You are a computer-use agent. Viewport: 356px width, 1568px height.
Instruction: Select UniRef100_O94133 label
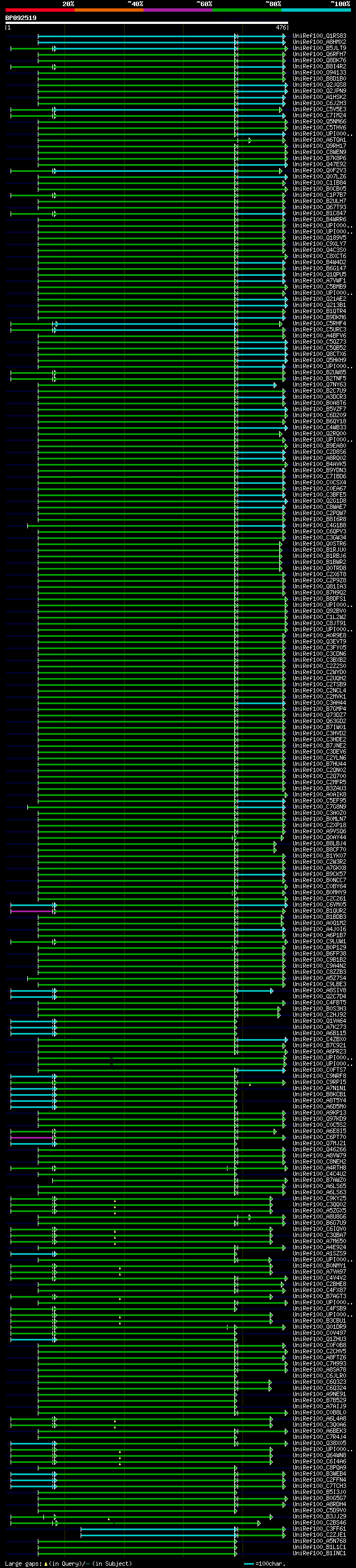[x=319, y=72]
